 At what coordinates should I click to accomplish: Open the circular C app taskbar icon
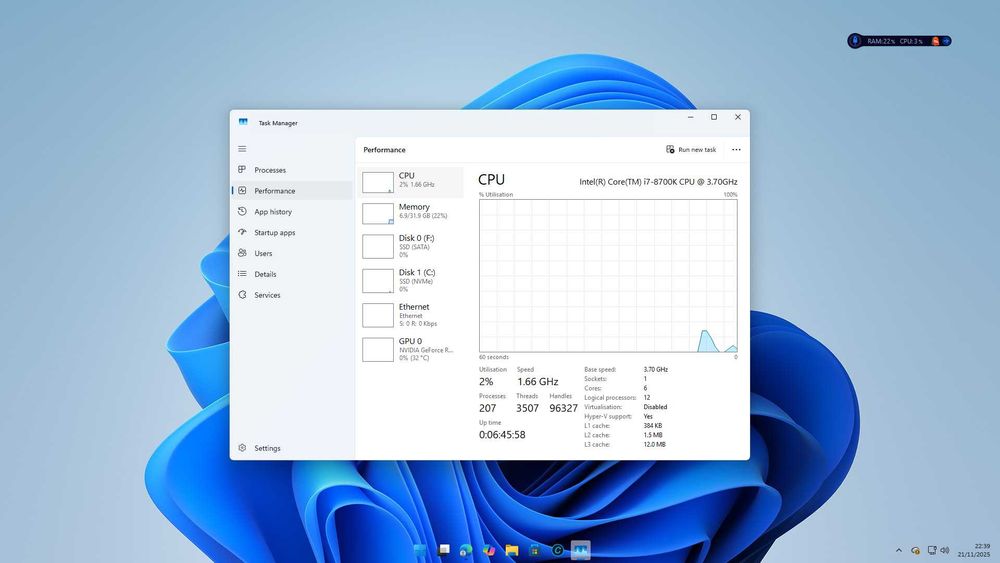(x=558, y=550)
